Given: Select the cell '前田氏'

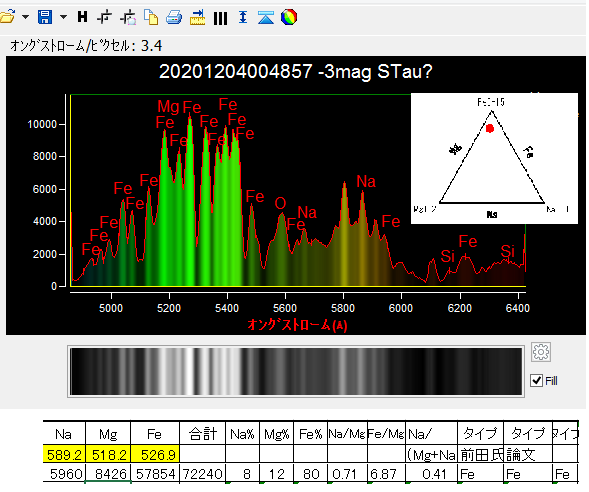Looking at the screenshot, I should (x=480, y=454).
